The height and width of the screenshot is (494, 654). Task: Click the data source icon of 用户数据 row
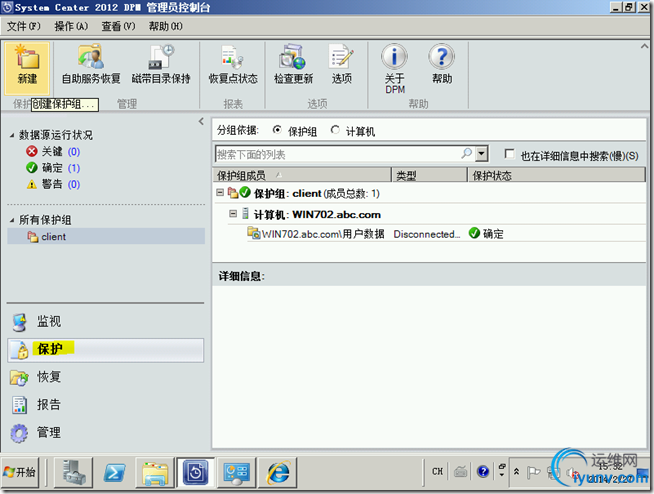coord(253,233)
